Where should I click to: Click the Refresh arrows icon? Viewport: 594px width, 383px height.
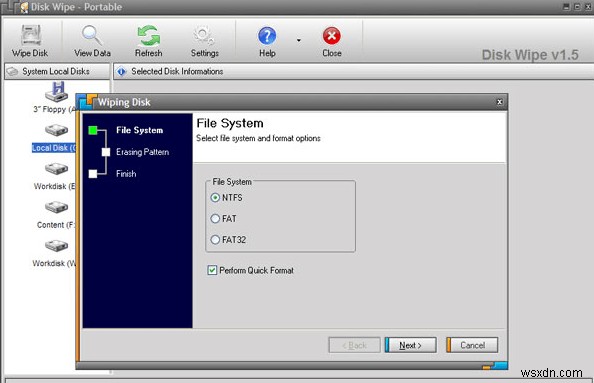coord(148,36)
